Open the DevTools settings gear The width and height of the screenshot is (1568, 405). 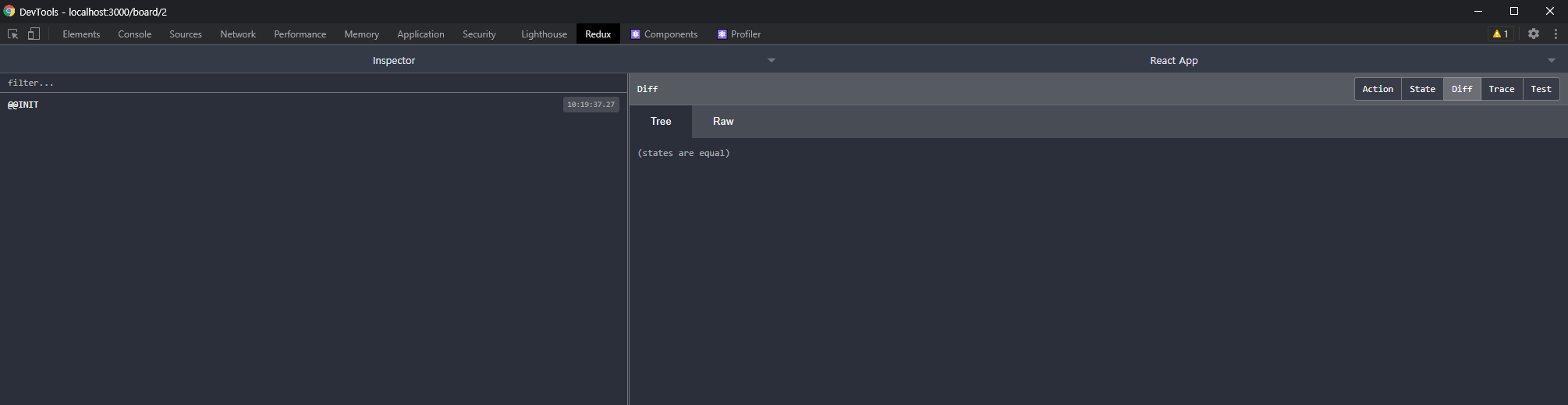click(x=1534, y=34)
